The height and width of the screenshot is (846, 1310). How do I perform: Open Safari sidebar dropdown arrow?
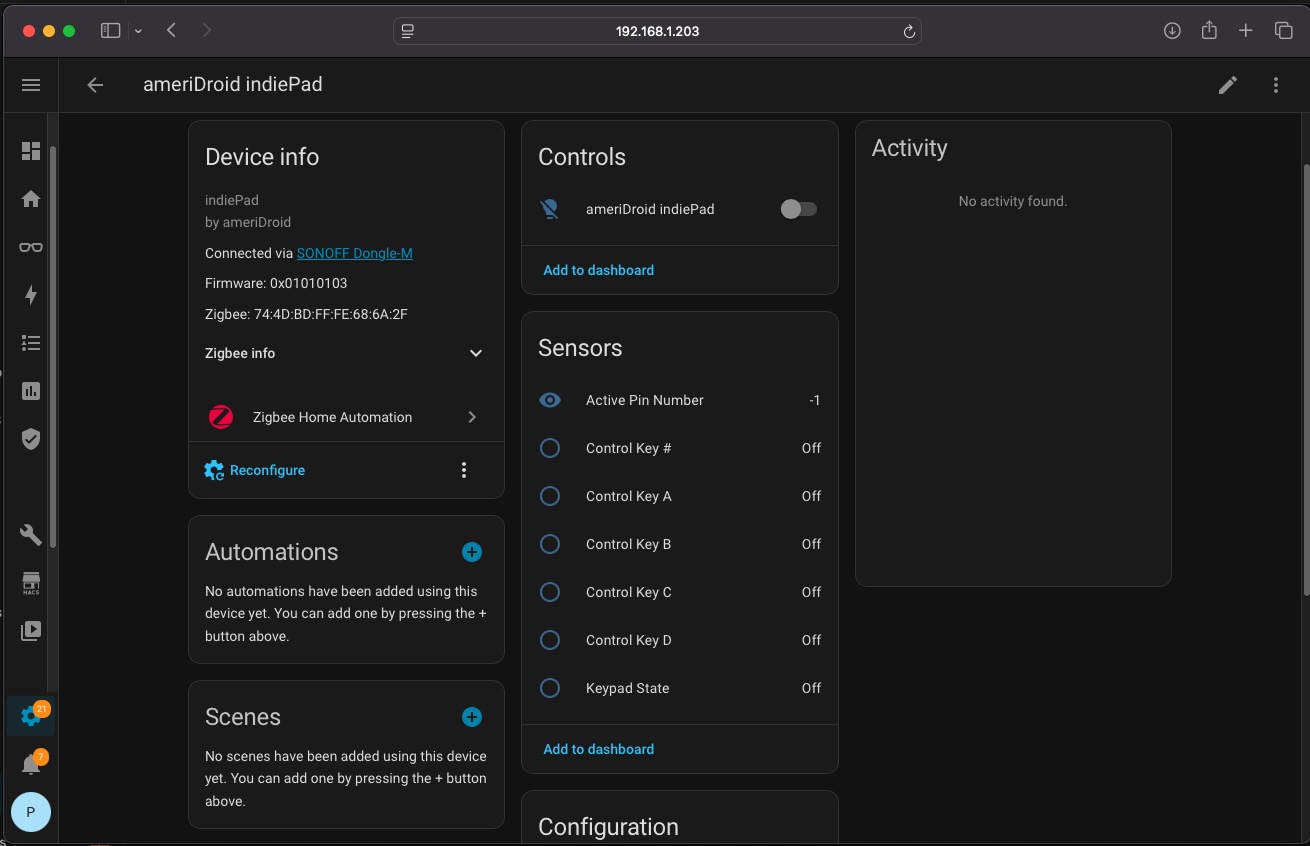pyautogui.click(x=138, y=31)
